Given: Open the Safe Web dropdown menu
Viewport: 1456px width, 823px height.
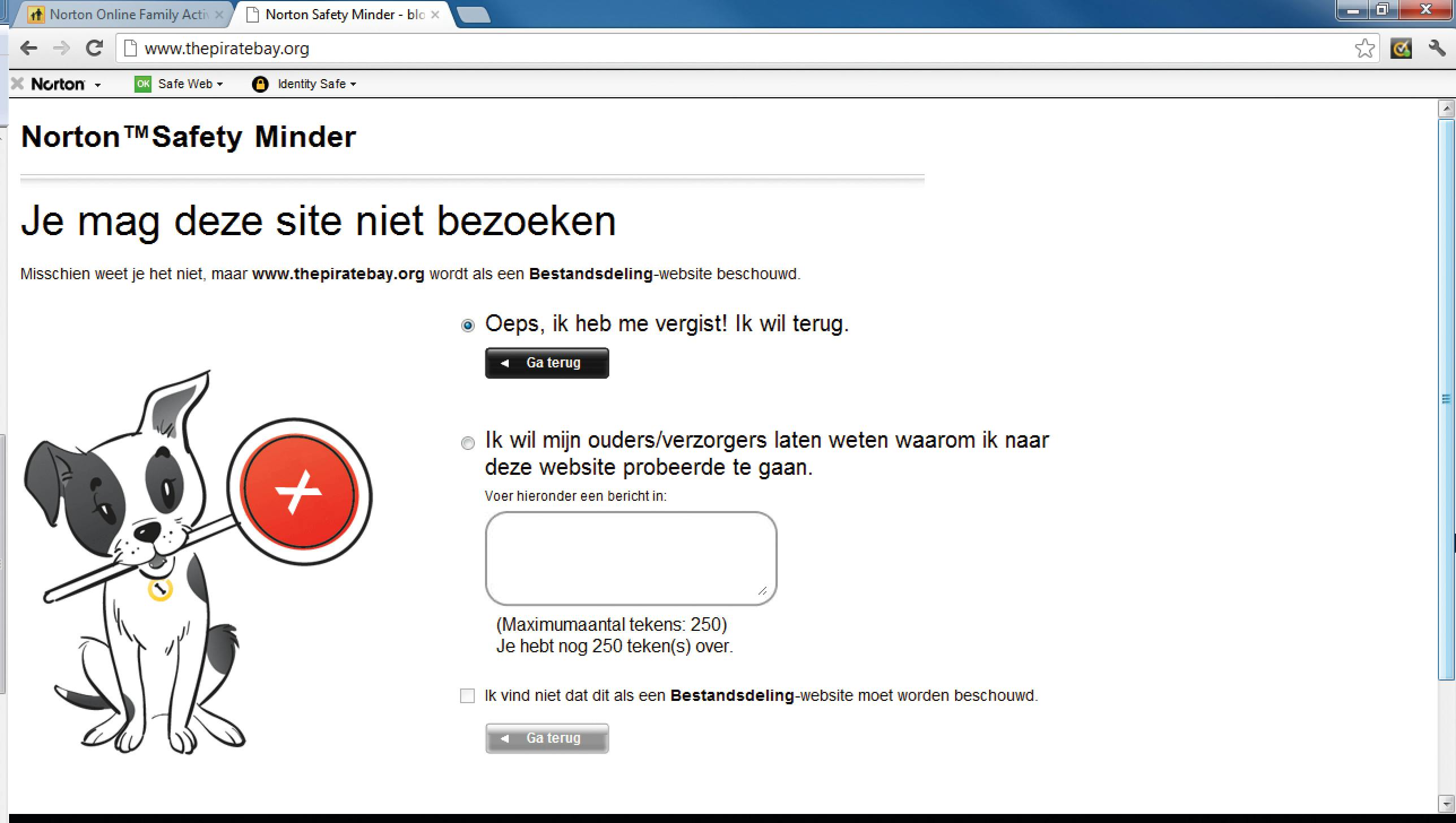Looking at the screenshot, I should pos(220,84).
